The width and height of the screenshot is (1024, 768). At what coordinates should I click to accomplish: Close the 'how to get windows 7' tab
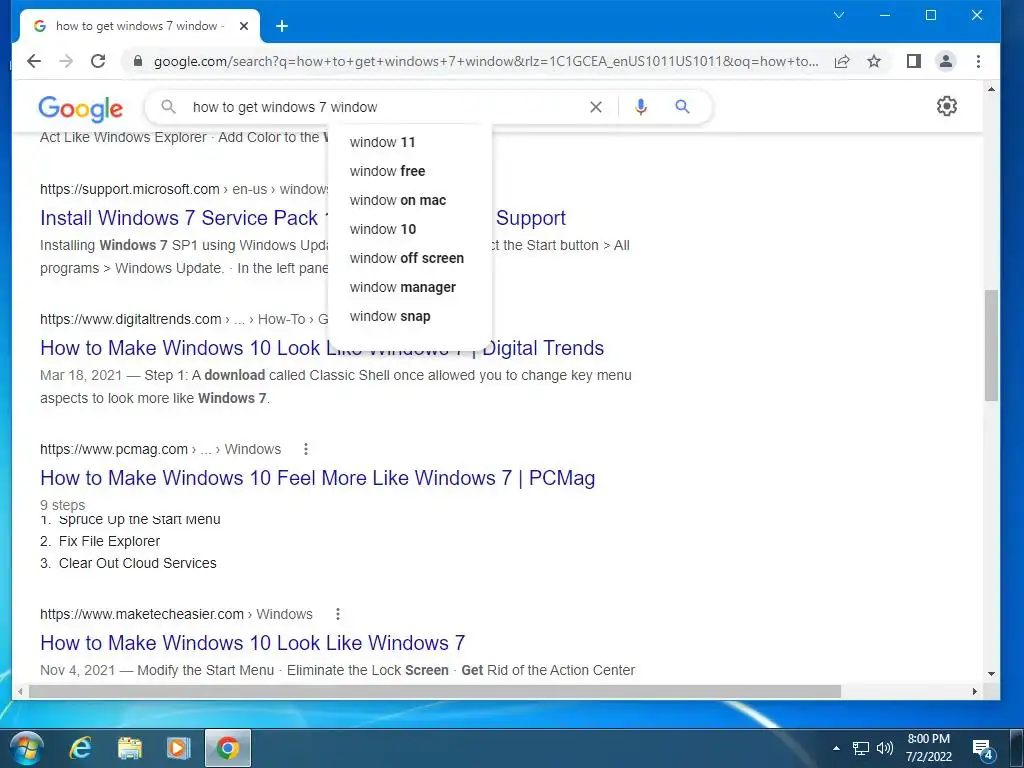[x=244, y=26]
